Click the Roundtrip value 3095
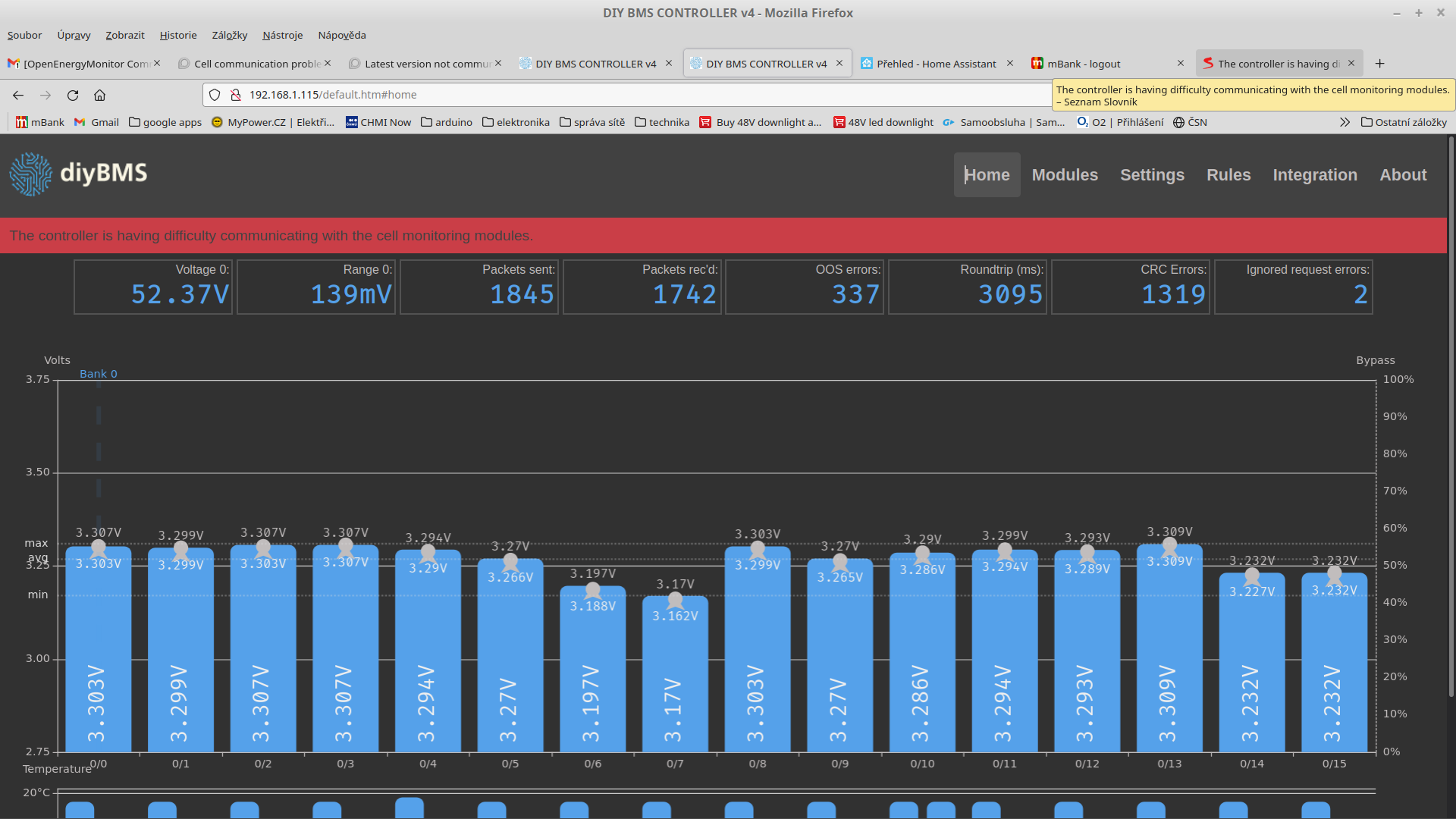The width and height of the screenshot is (1456, 819). coord(1010,294)
